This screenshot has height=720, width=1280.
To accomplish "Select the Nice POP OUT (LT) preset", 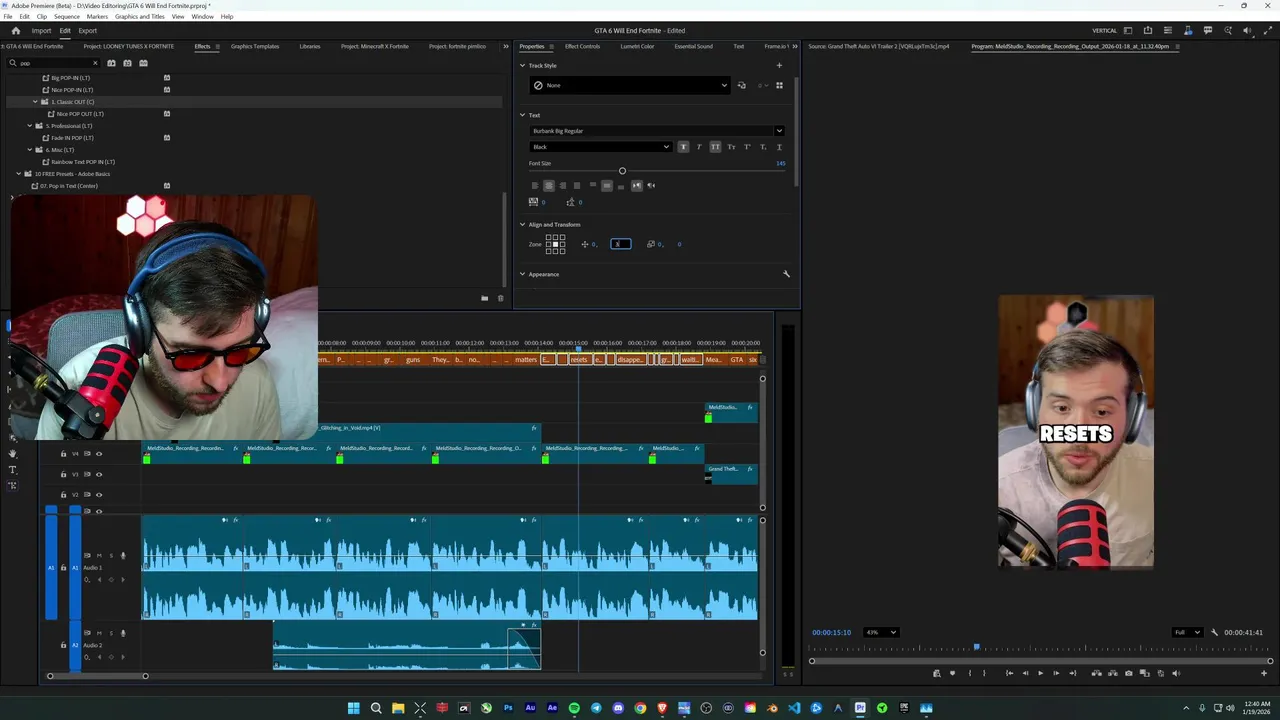I will click(x=80, y=114).
